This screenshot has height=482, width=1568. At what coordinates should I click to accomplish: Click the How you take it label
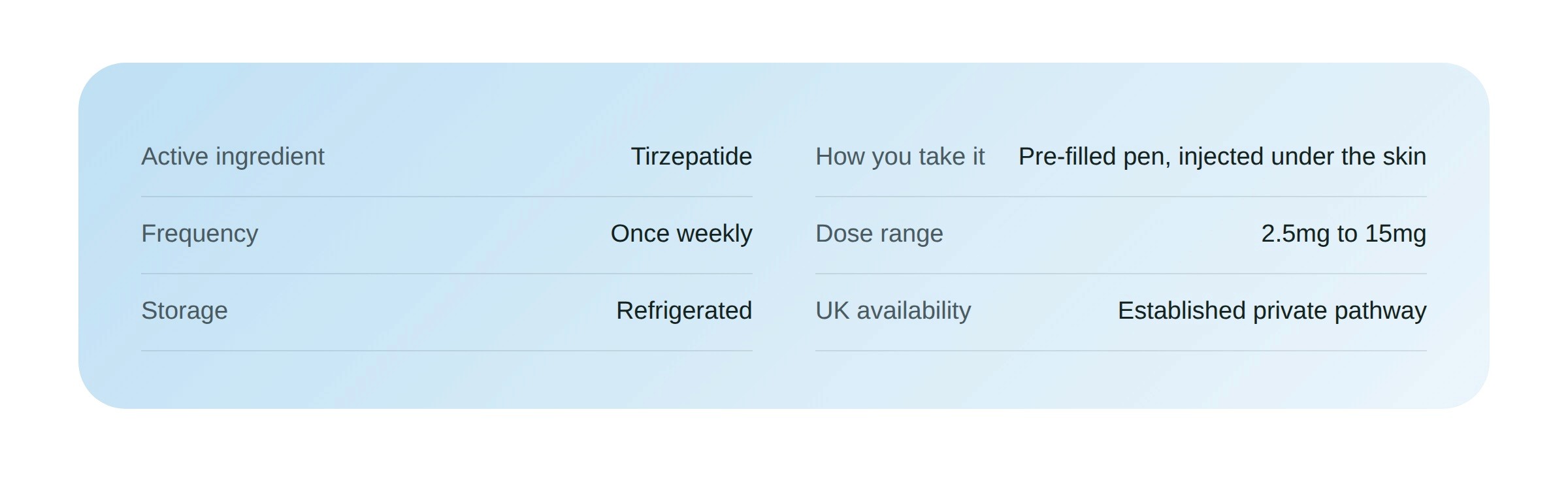tap(900, 157)
